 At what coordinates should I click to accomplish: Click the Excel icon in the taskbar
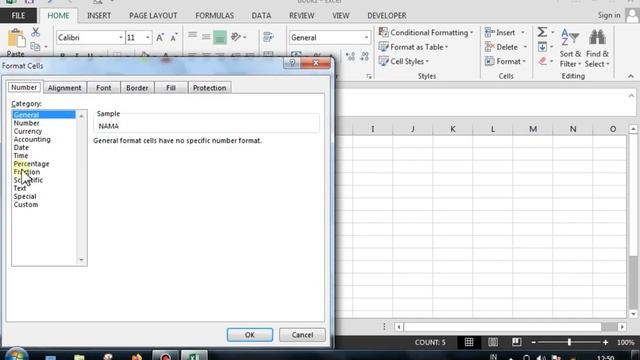pos(194,356)
